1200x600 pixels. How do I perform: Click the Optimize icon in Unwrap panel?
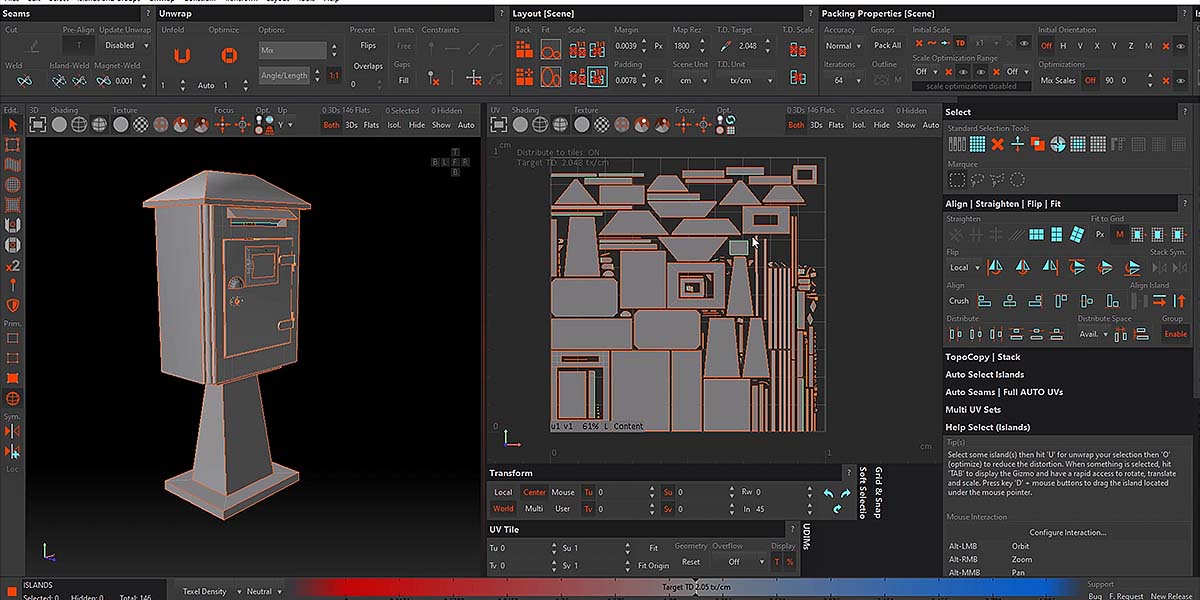point(229,55)
